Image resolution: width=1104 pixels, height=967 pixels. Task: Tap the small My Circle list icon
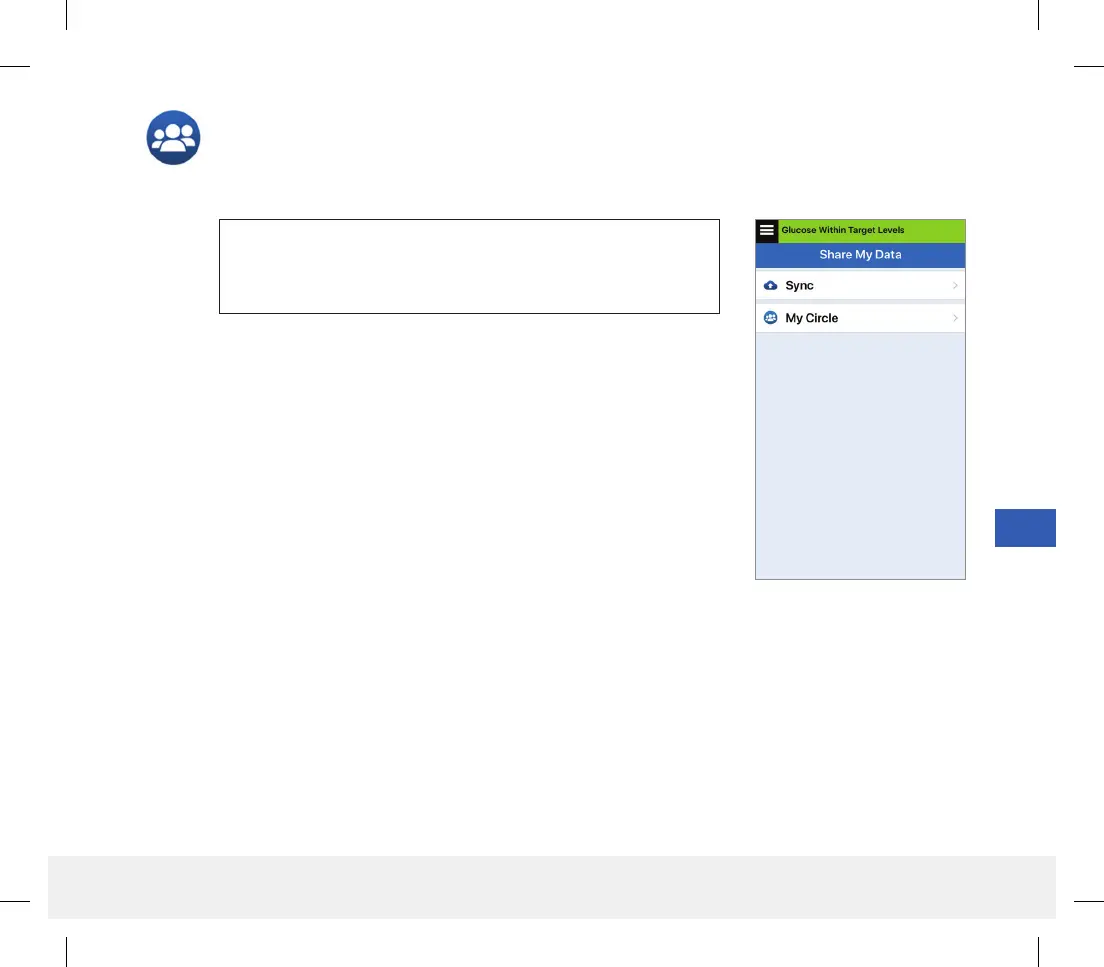770,318
